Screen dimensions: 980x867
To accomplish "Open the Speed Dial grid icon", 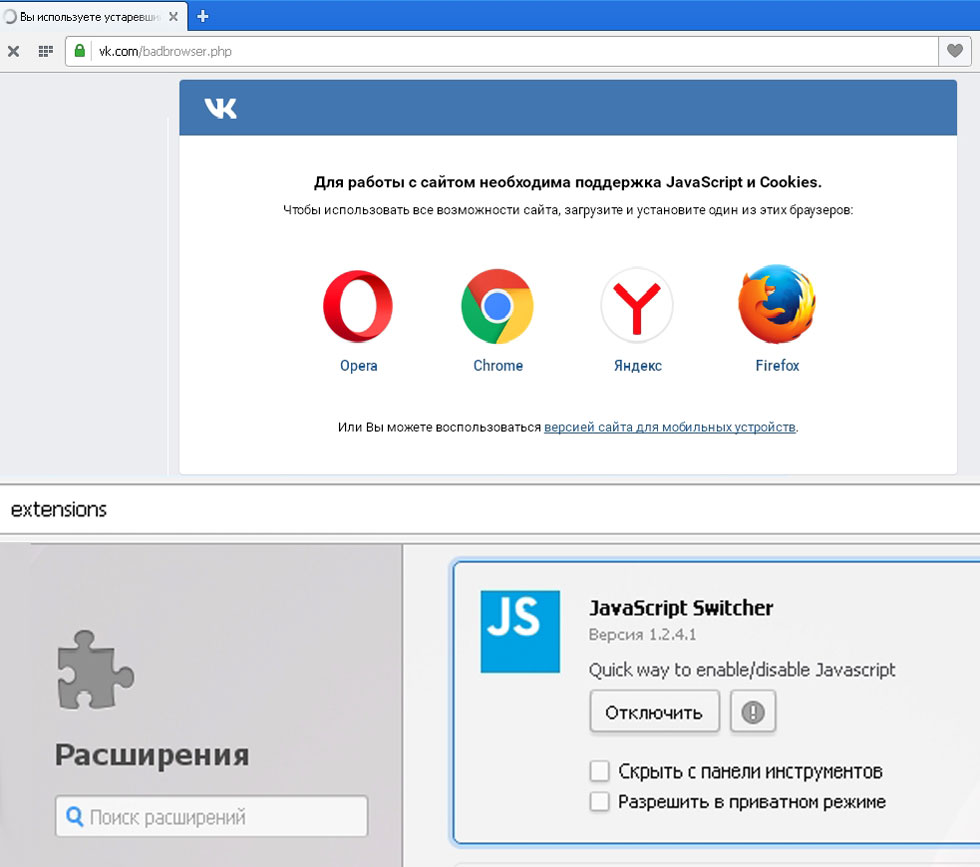I will [x=45, y=51].
